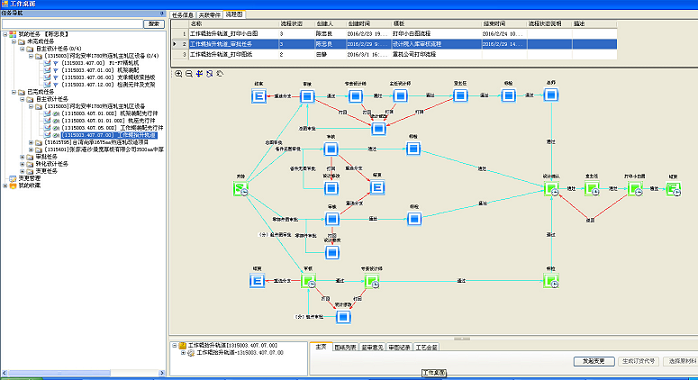Select the green start node in the flowchart

pyautogui.click(x=240, y=189)
